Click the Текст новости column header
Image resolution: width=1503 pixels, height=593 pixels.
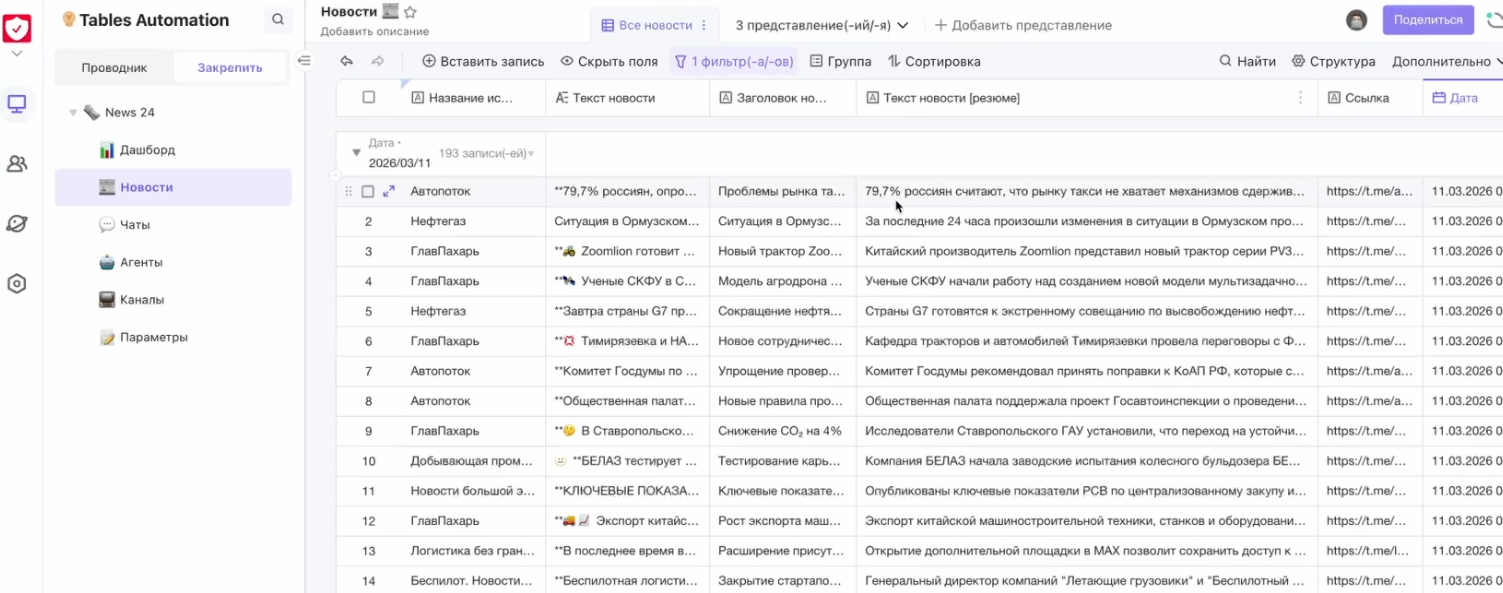click(627, 98)
